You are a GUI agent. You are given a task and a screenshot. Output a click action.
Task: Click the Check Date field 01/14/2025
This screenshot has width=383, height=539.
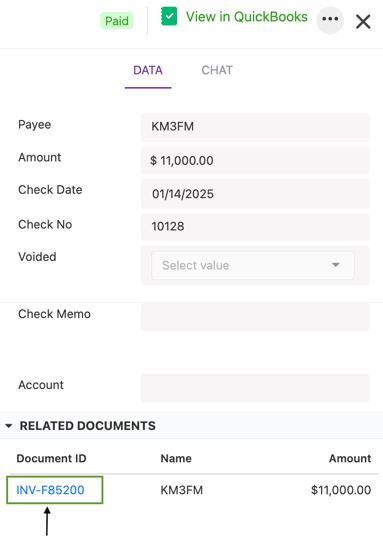pyautogui.click(x=255, y=194)
